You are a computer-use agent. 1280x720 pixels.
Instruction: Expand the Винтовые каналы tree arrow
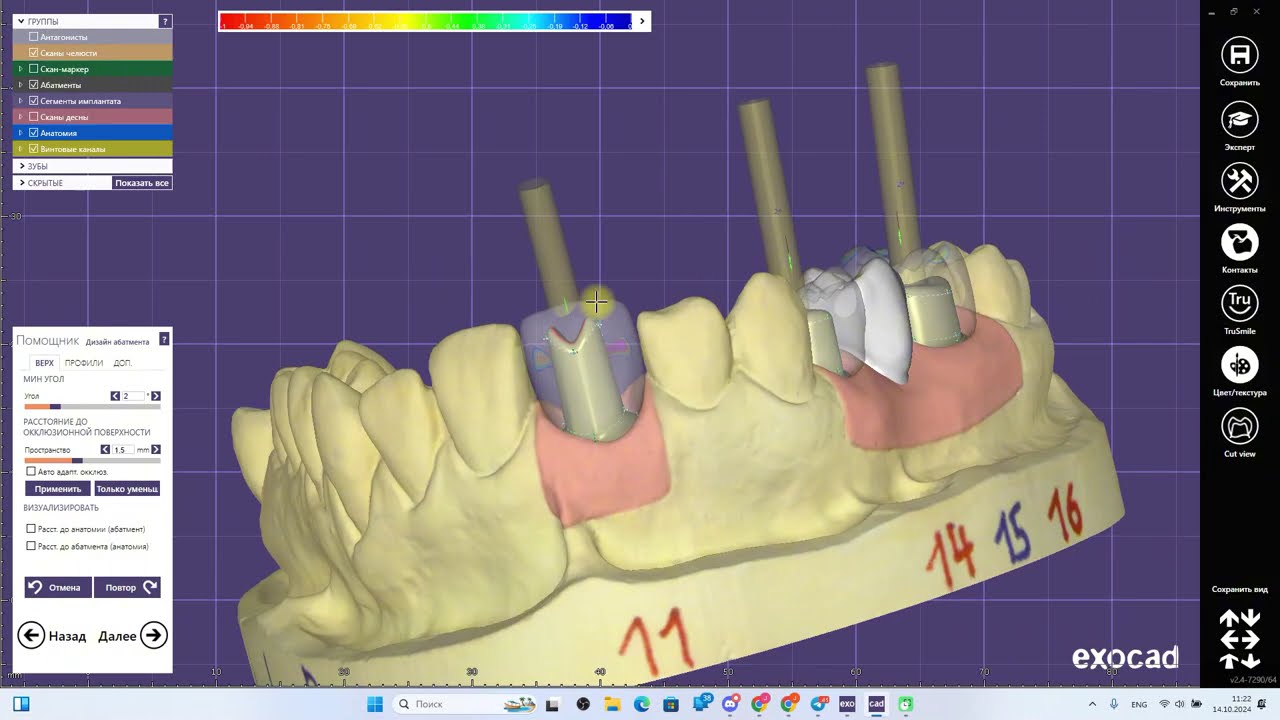point(20,149)
